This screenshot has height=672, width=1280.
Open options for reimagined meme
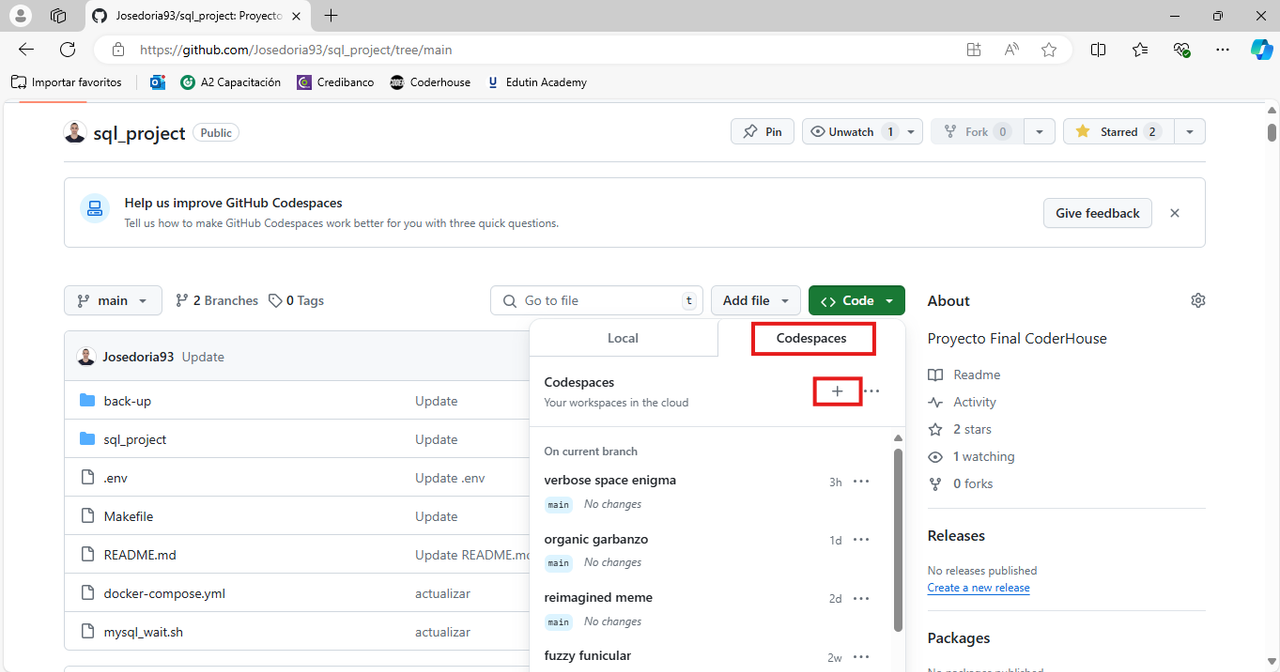tap(861, 598)
